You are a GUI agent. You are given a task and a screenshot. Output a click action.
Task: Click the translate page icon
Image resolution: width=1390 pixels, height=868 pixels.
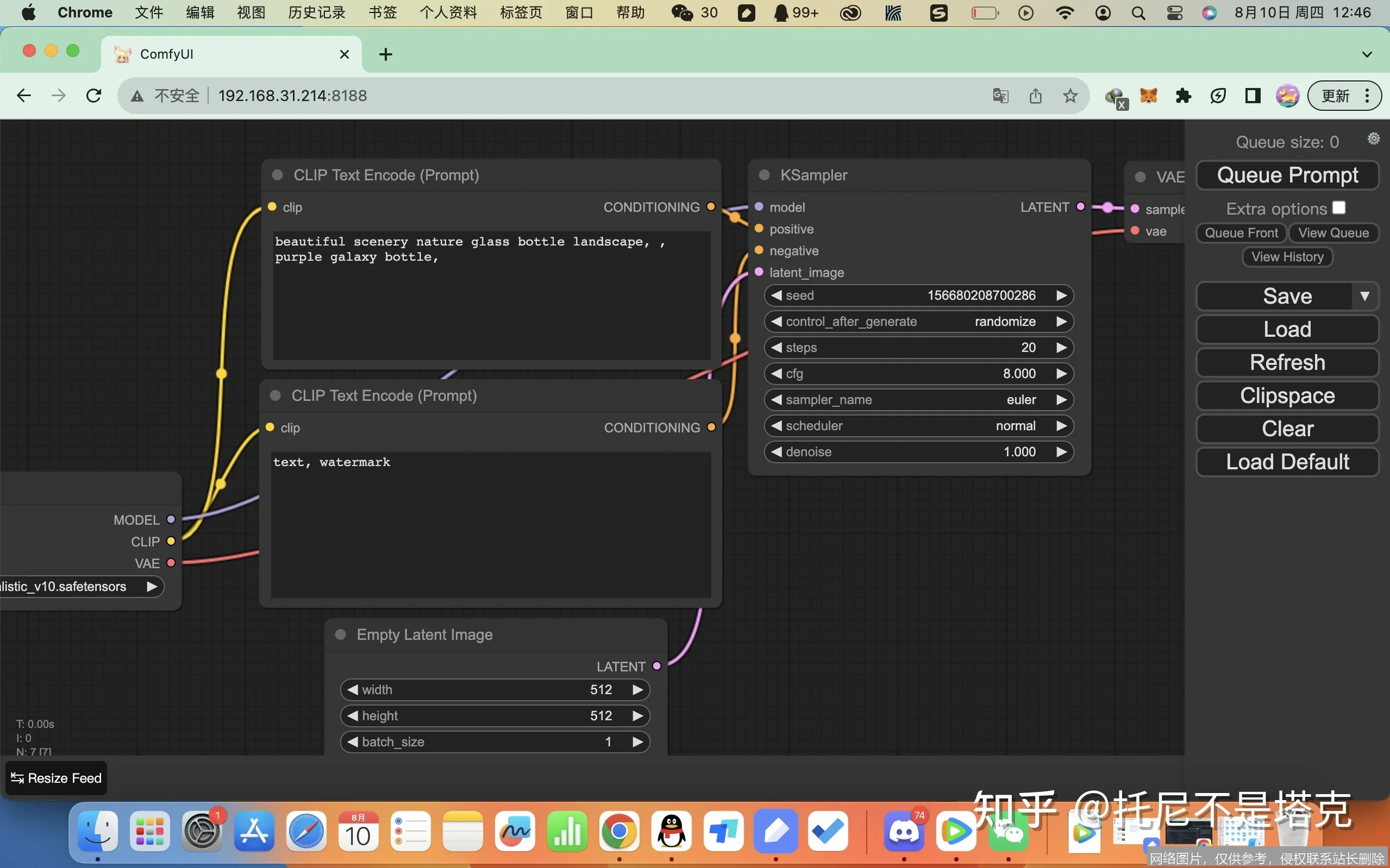(x=1001, y=95)
